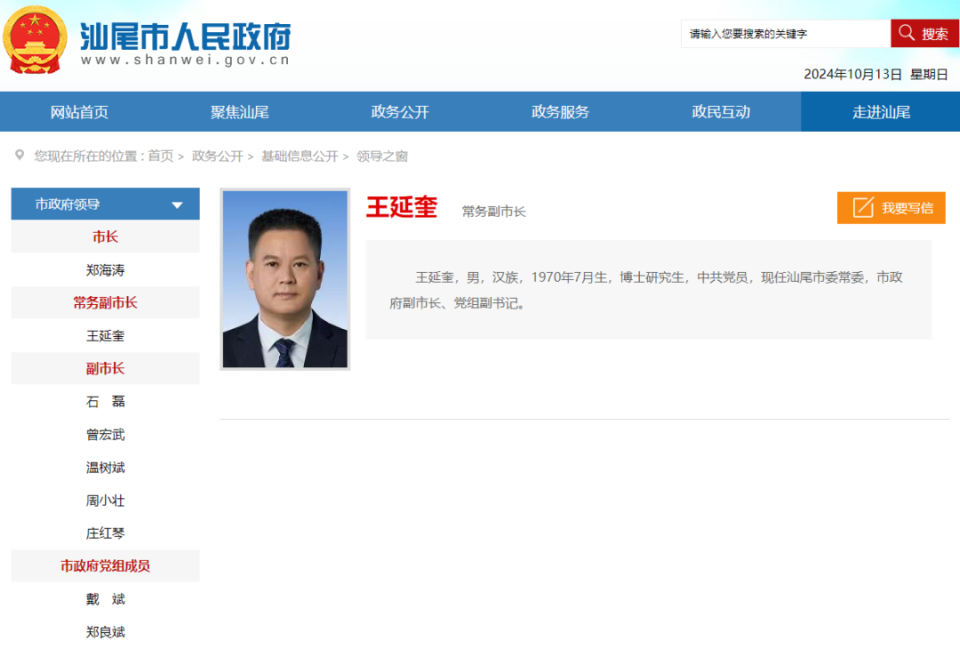This screenshot has height=658, width=960.
Task: Navigate to 网站首页
Action: point(80,111)
